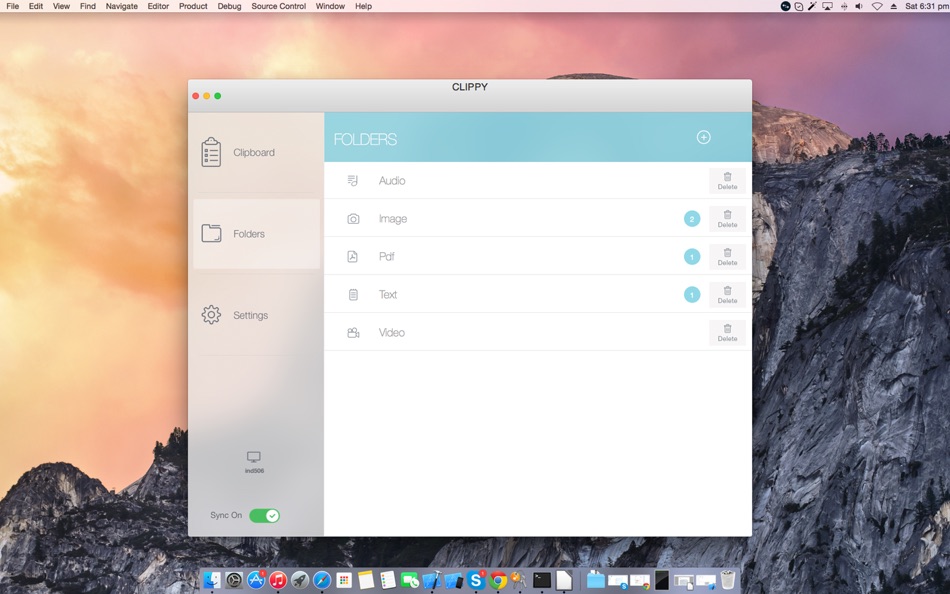Open the Help menu
The height and width of the screenshot is (594, 950).
click(x=364, y=6)
